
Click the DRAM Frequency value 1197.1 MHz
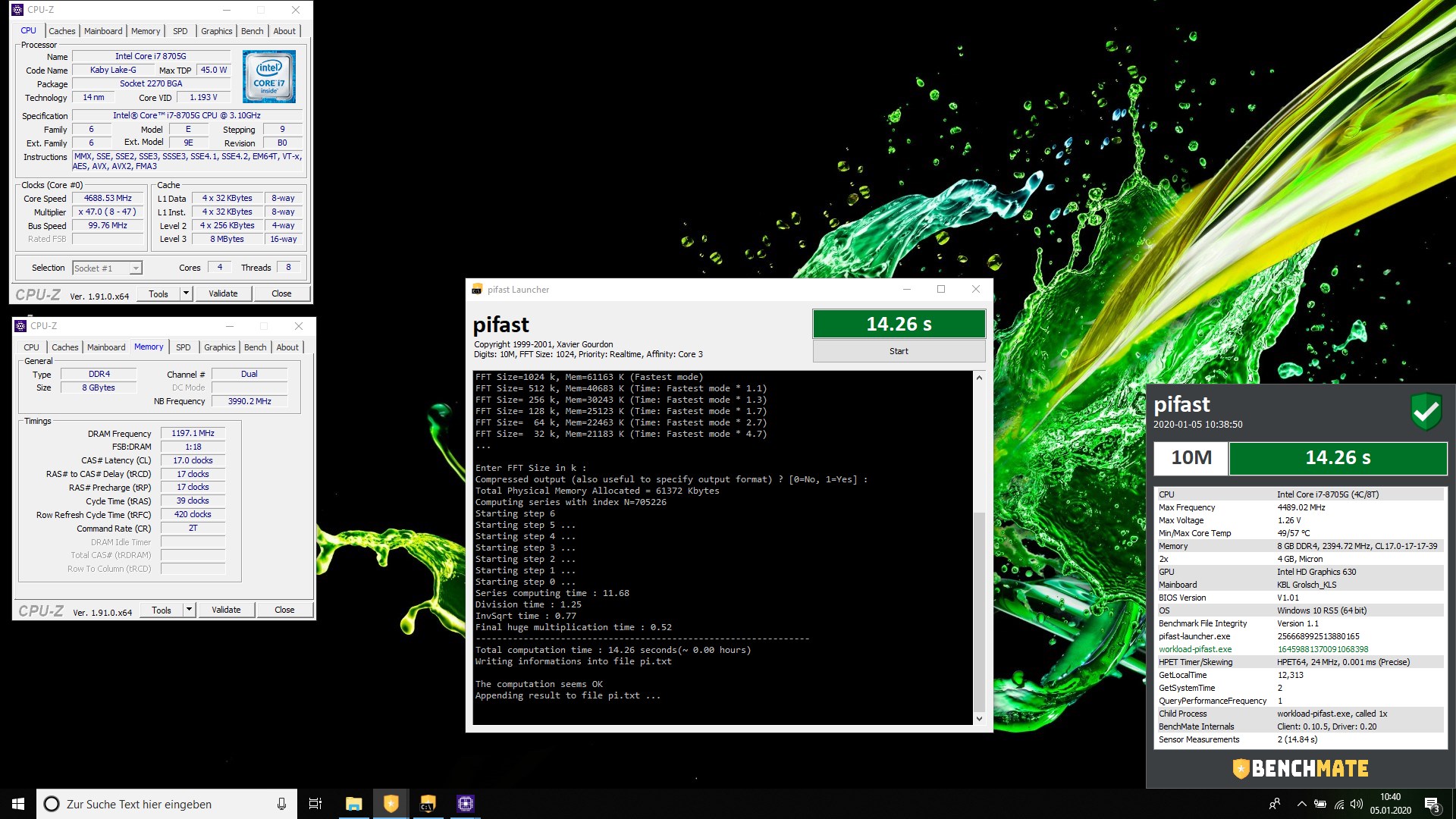pyautogui.click(x=193, y=434)
